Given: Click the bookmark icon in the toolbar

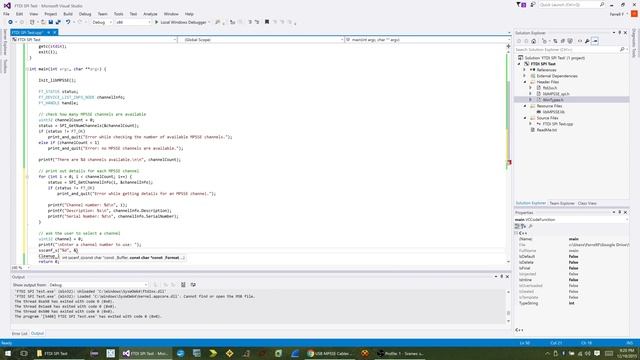Looking at the screenshot, I should [267, 22].
